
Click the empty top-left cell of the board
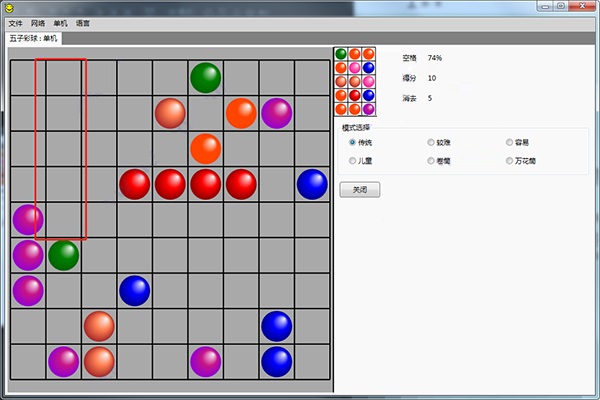[x=27, y=78]
